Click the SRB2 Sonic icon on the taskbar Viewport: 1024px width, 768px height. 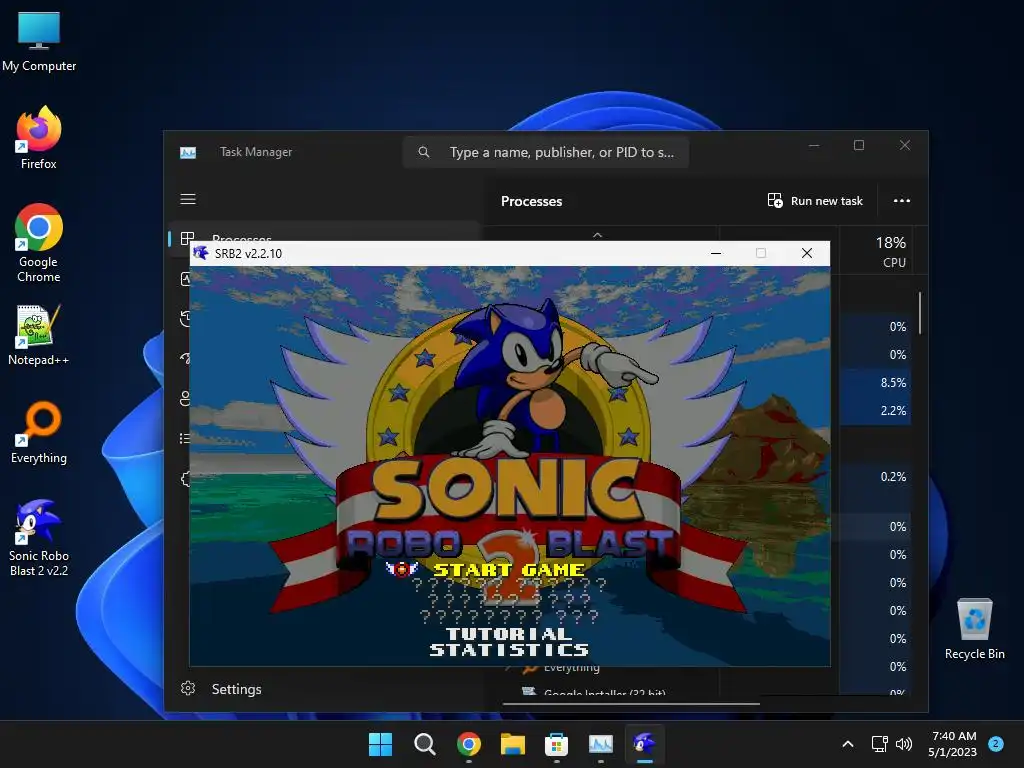[x=645, y=744]
